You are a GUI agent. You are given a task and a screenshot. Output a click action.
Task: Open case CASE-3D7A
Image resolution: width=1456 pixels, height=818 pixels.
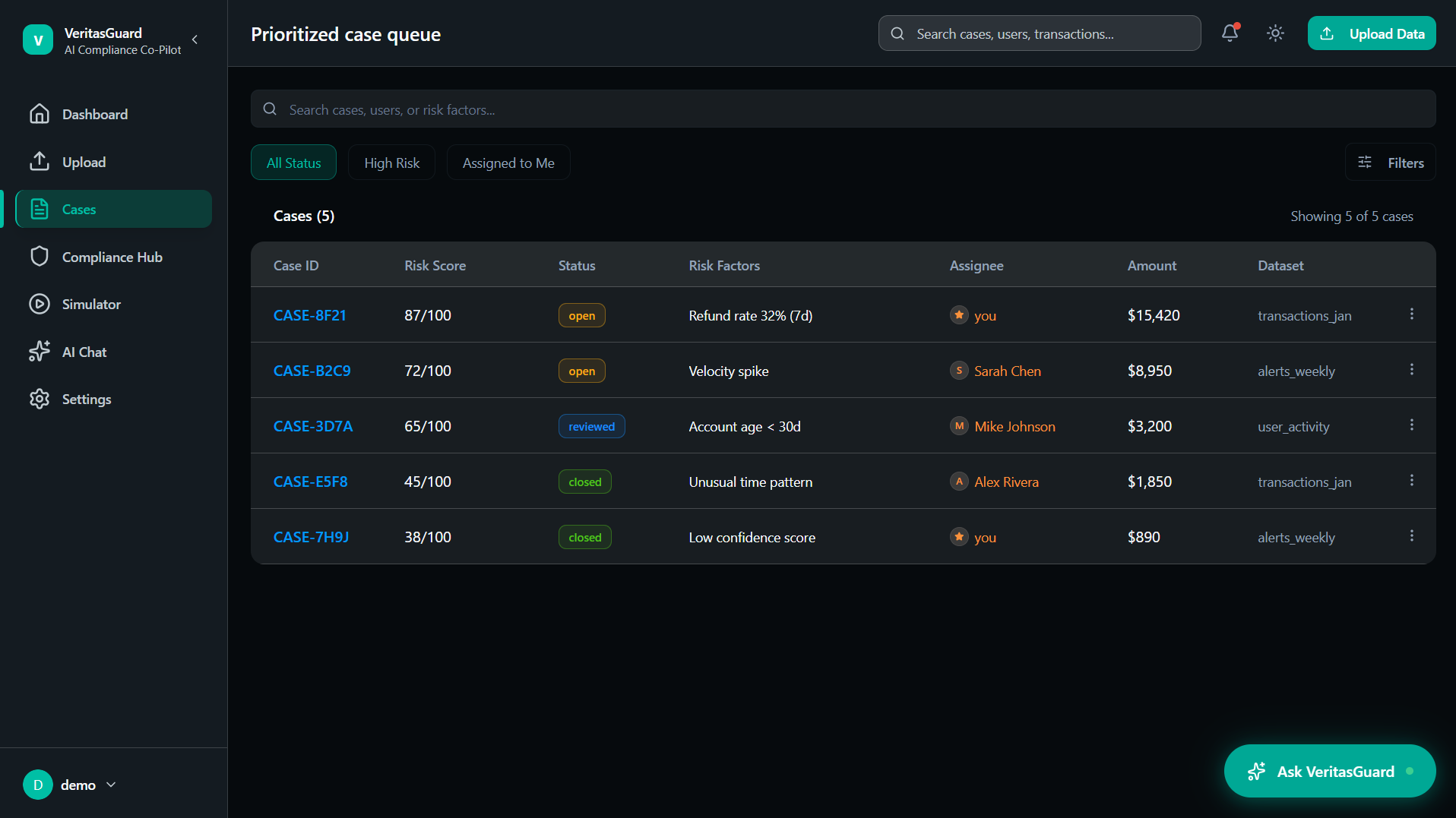pyautogui.click(x=313, y=426)
